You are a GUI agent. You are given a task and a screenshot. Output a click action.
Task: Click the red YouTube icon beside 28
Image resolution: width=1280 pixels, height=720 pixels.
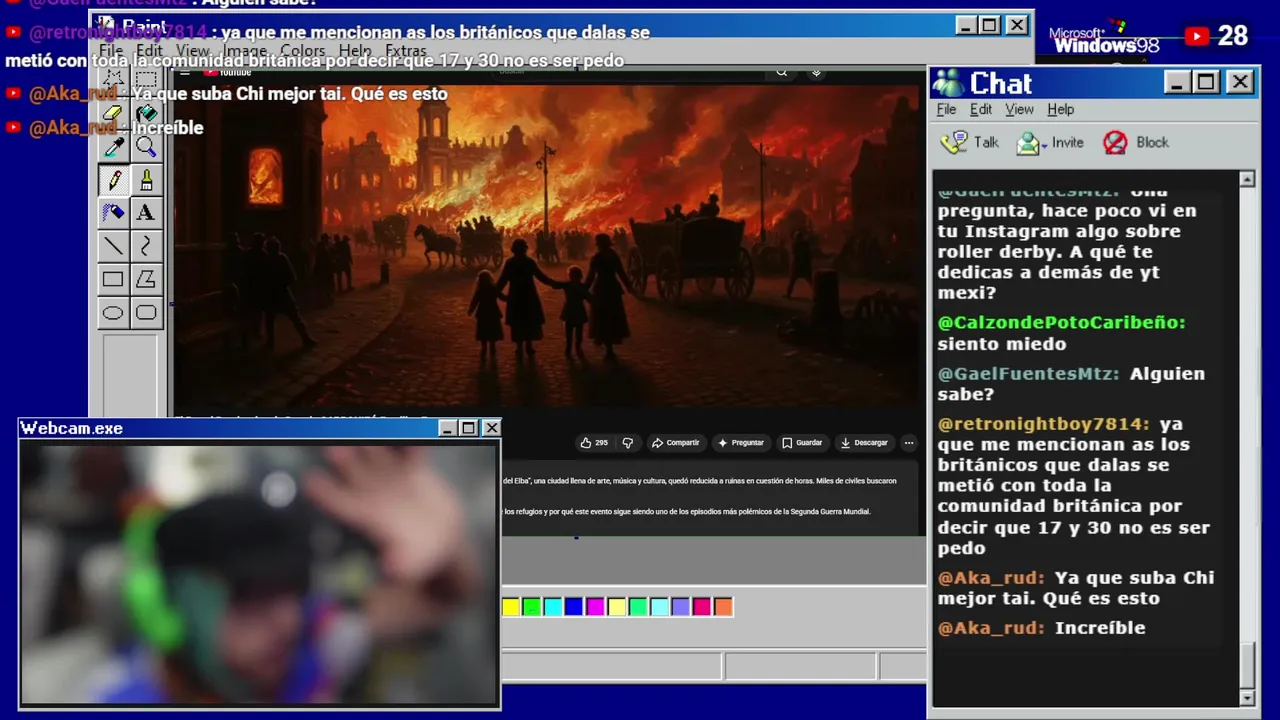click(1197, 37)
